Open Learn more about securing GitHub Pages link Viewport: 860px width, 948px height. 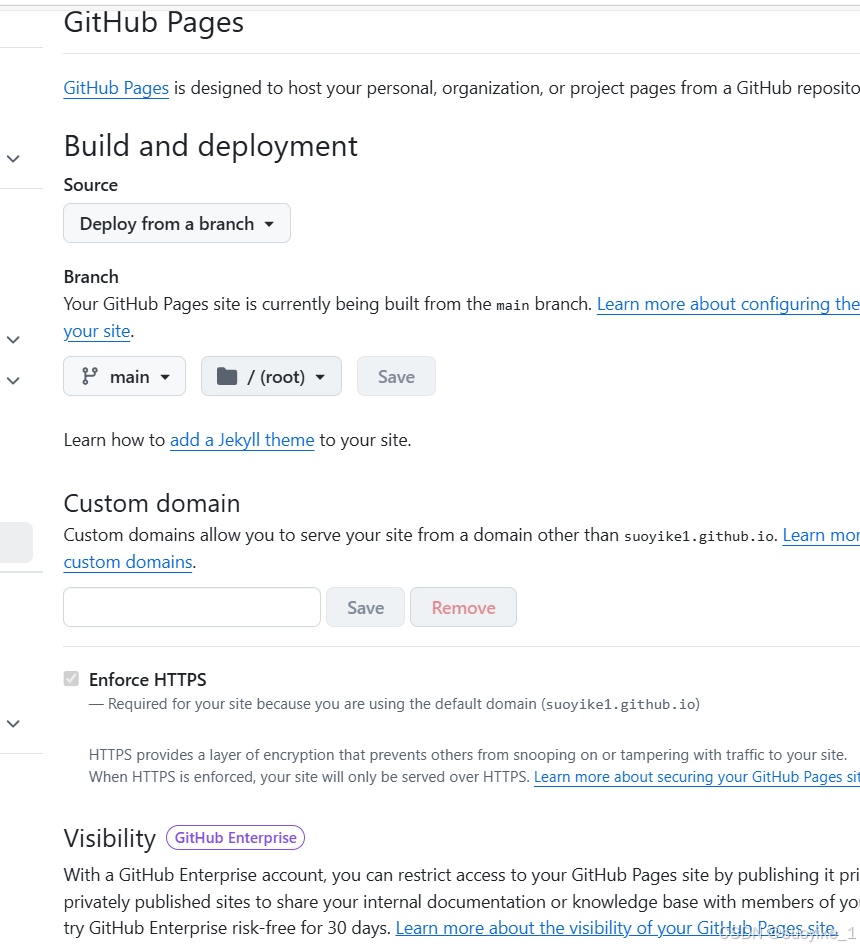click(x=697, y=777)
